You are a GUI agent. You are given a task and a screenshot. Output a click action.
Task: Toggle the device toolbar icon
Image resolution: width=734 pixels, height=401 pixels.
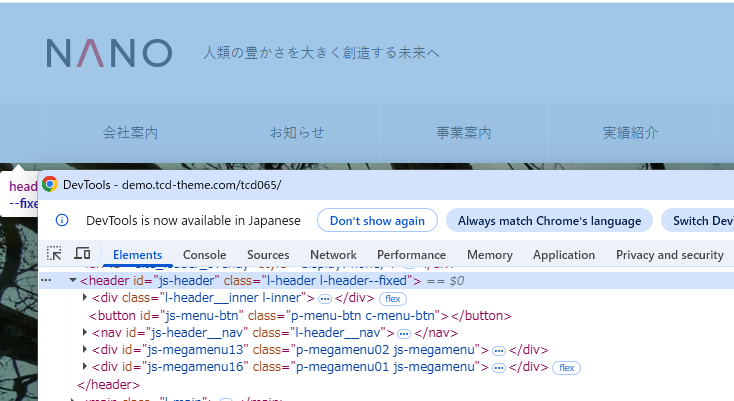pos(82,254)
